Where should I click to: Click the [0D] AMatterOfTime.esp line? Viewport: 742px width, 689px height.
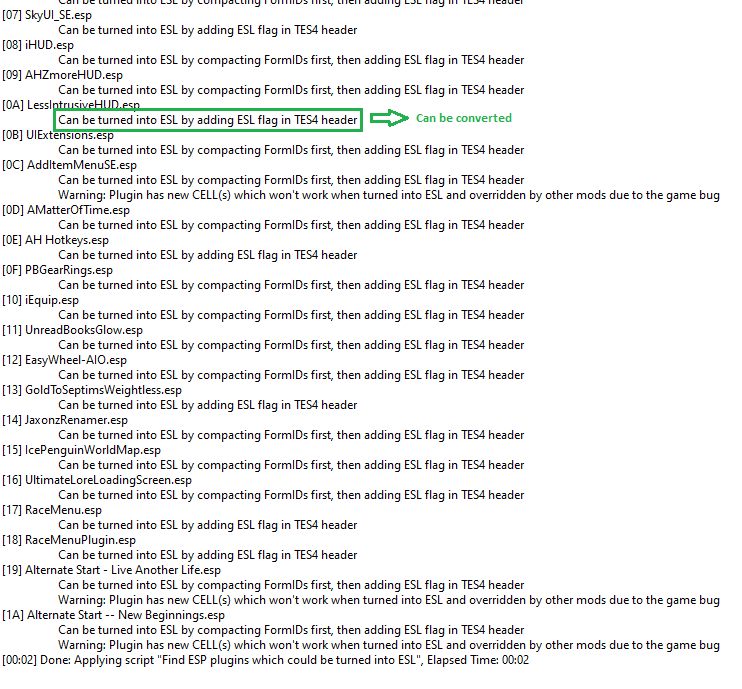pos(66,210)
